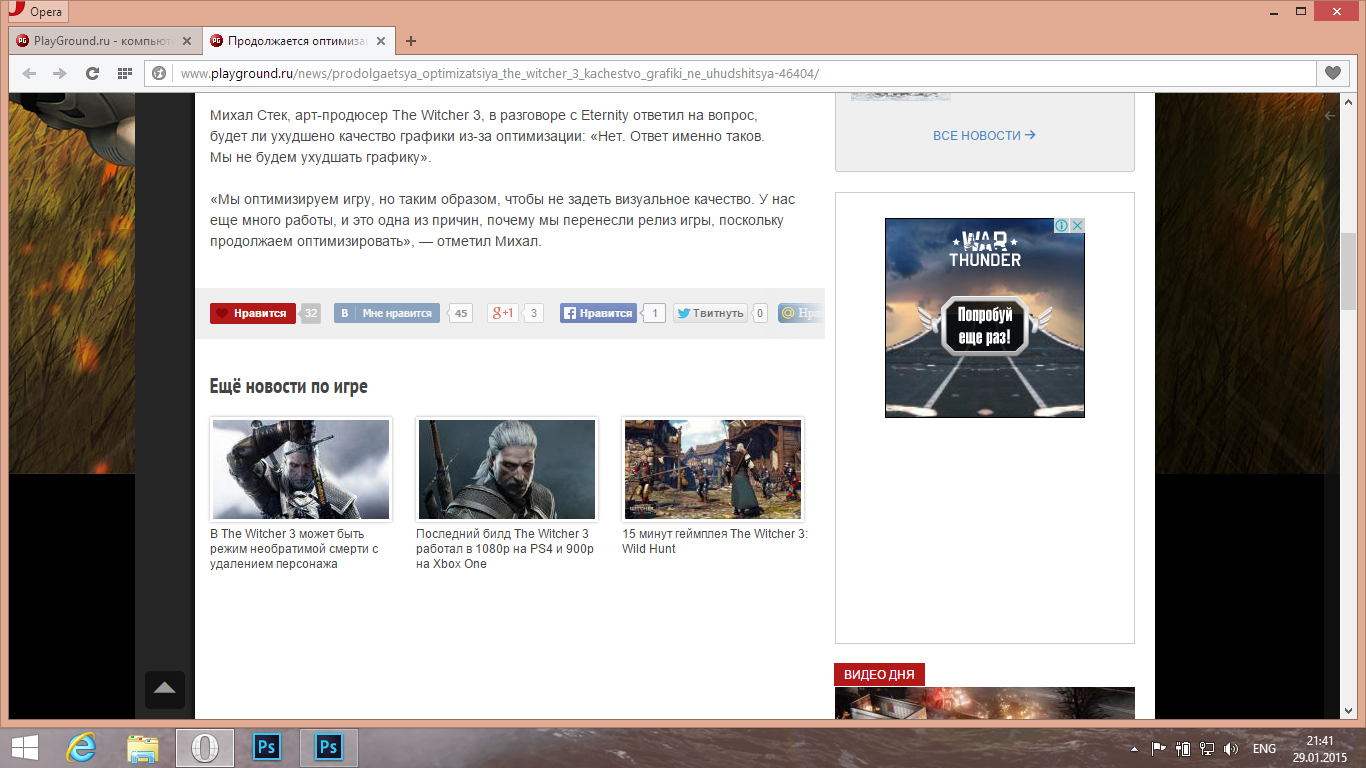The image size is (1366, 768).
Task: Click the heart bookmark icon in address bar
Action: (1332, 73)
